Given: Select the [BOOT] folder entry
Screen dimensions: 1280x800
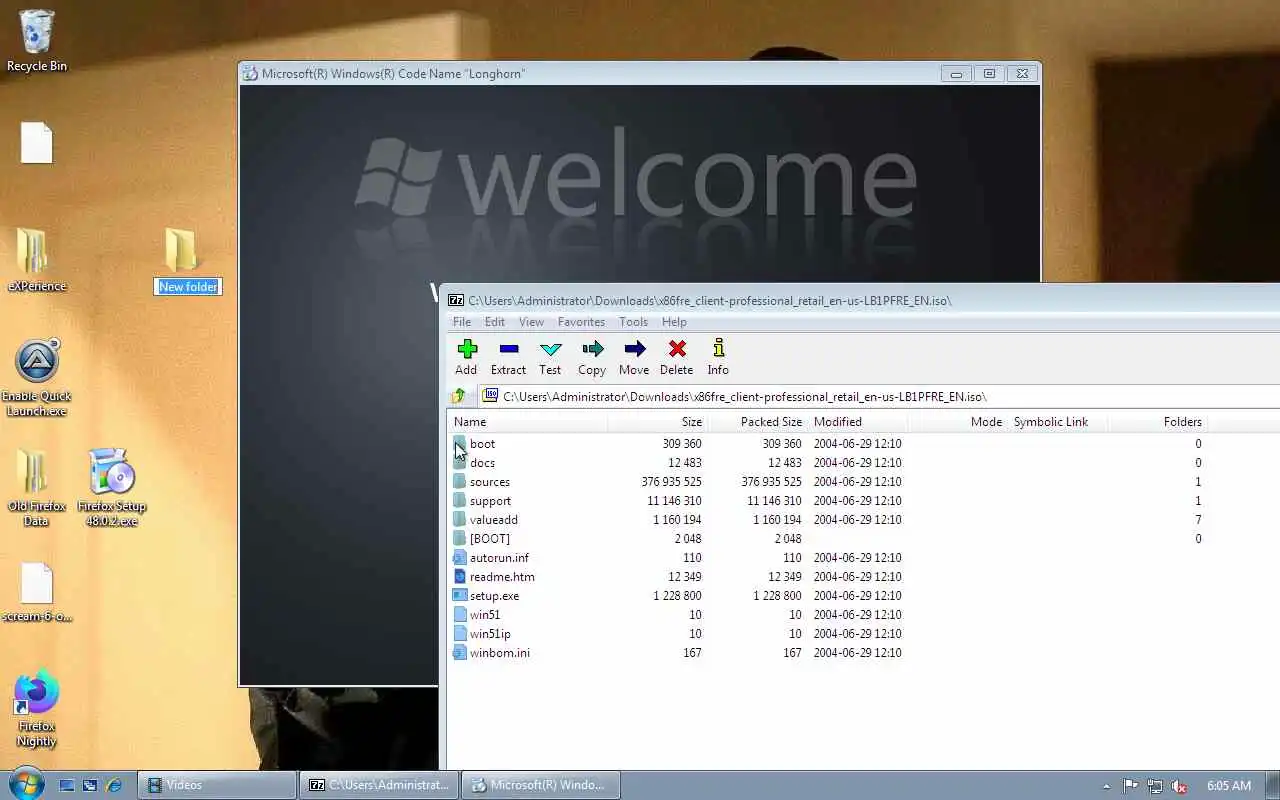Looking at the screenshot, I should click(x=489, y=539).
